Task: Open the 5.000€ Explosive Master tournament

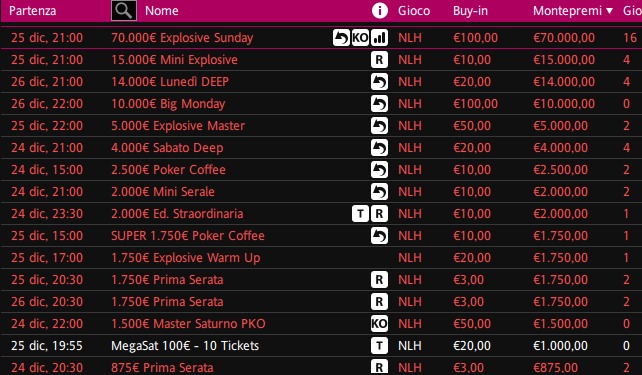Action: point(178,126)
